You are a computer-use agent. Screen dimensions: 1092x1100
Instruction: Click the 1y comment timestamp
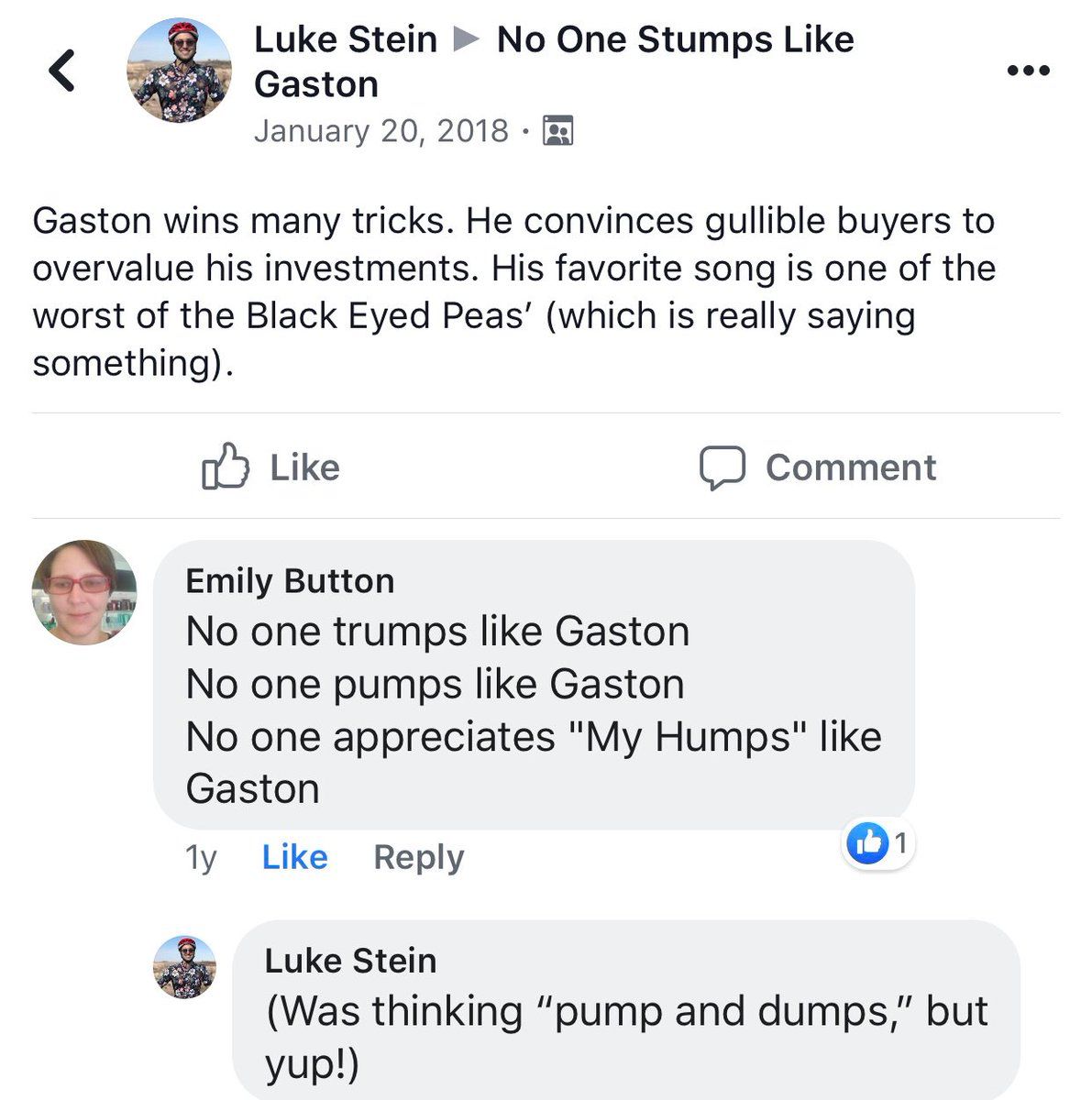[201, 857]
